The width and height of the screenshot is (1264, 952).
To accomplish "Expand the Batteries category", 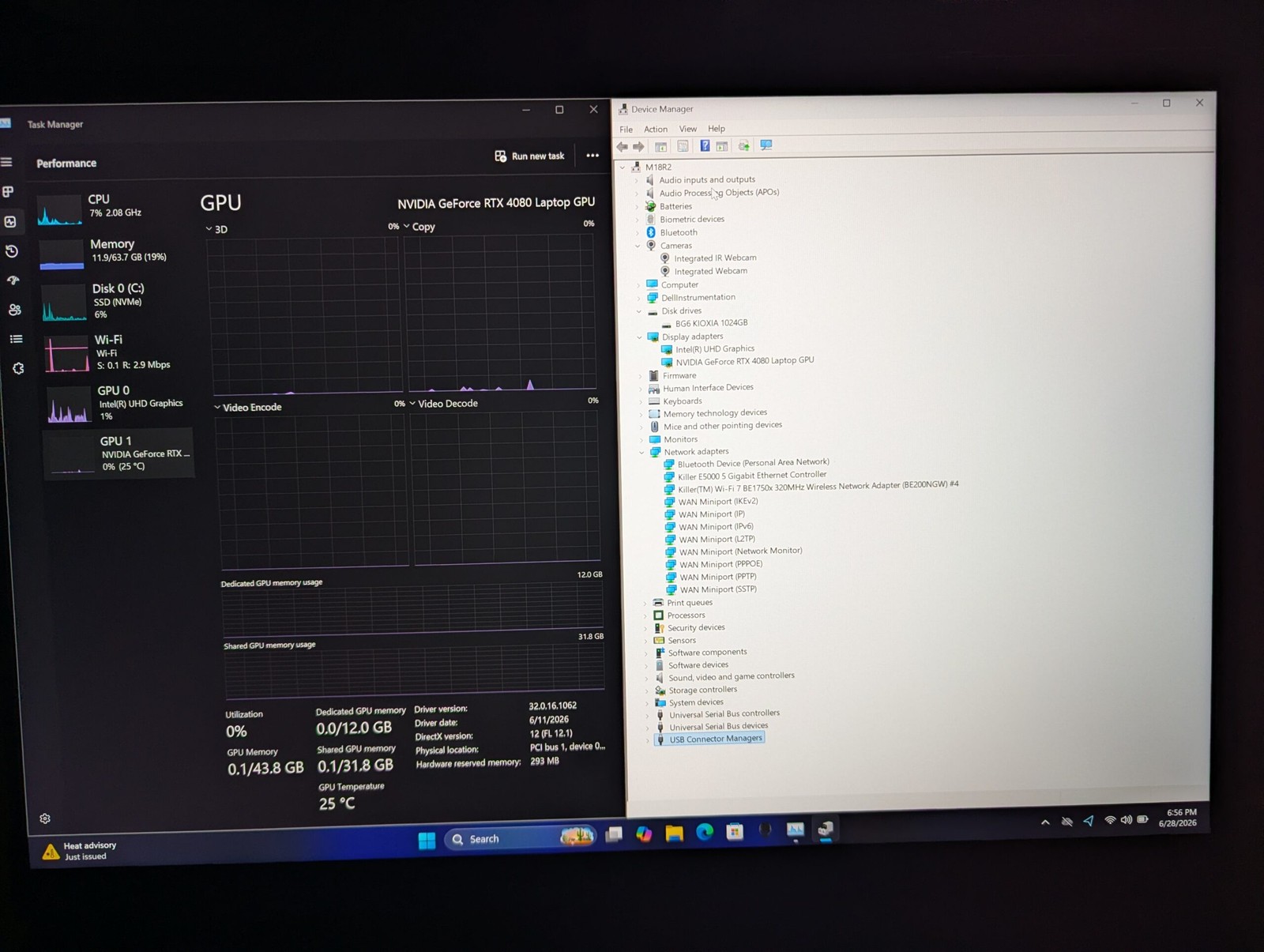I will (x=637, y=207).
